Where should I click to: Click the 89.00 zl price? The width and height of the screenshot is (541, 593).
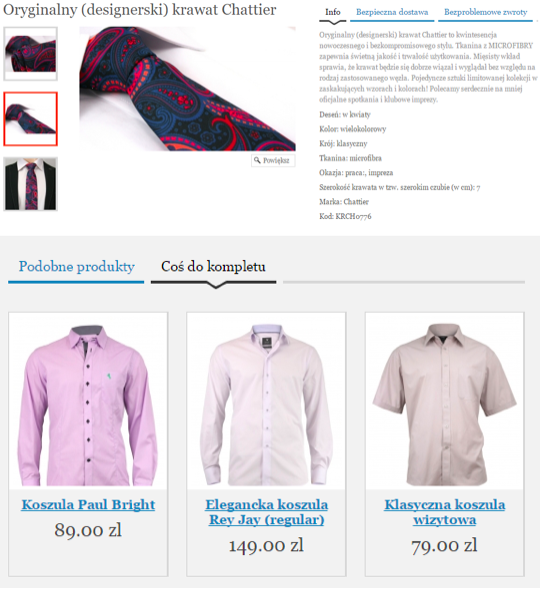pos(88,530)
